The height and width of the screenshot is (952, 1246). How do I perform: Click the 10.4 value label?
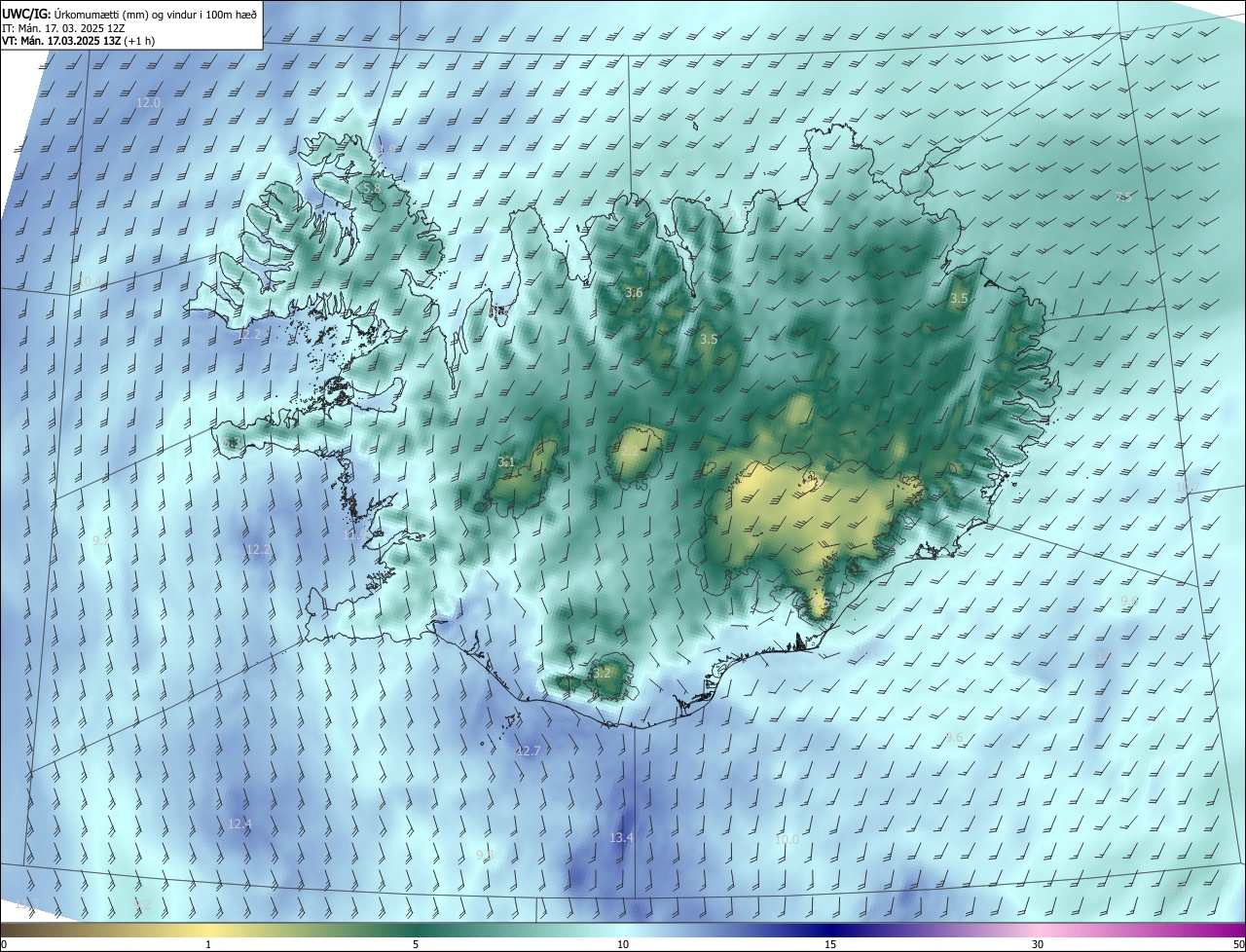click(x=90, y=282)
